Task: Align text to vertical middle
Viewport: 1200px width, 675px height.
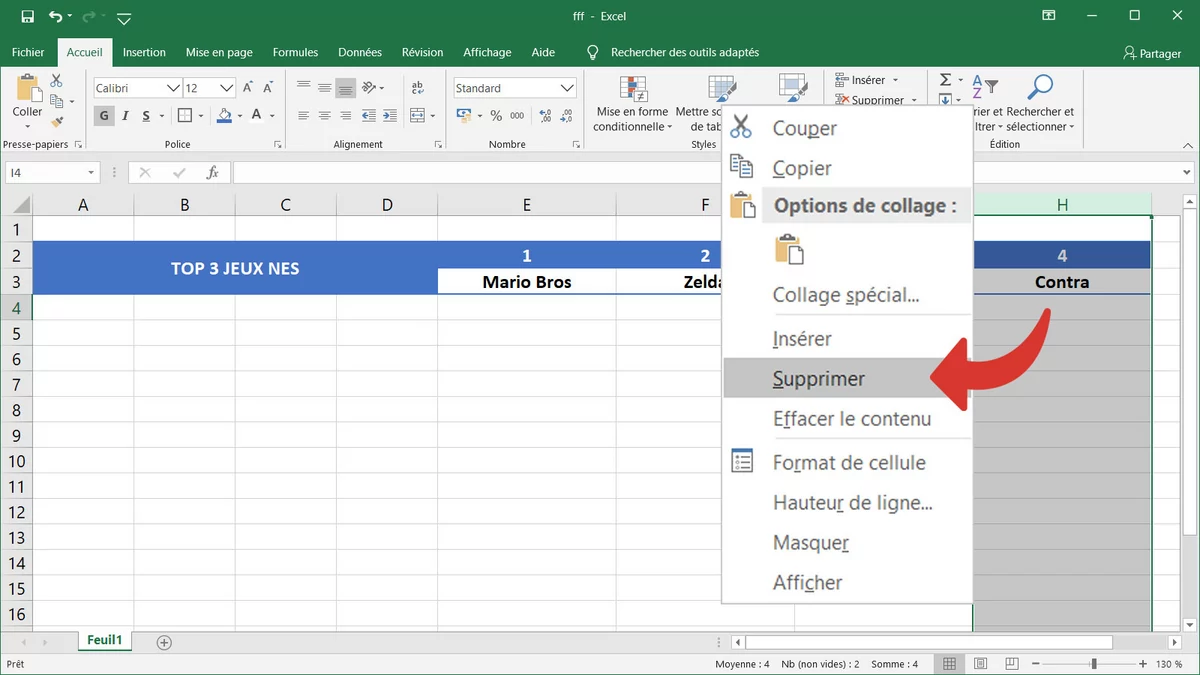Action: pyautogui.click(x=324, y=87)
